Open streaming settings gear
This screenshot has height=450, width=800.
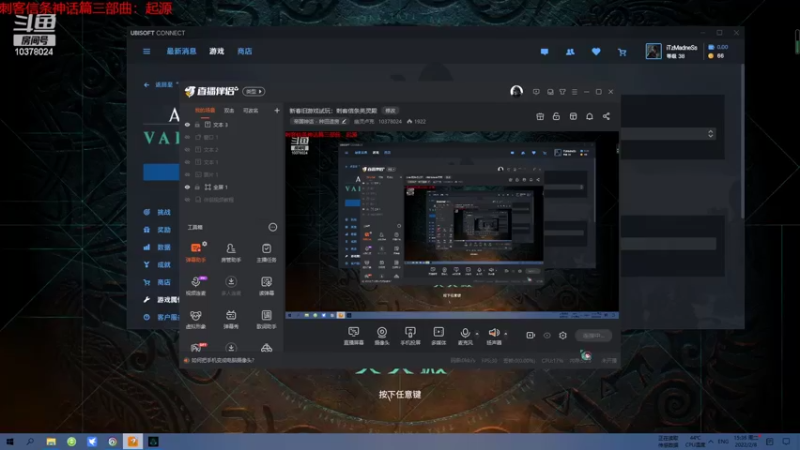click(x=563, y=335)
